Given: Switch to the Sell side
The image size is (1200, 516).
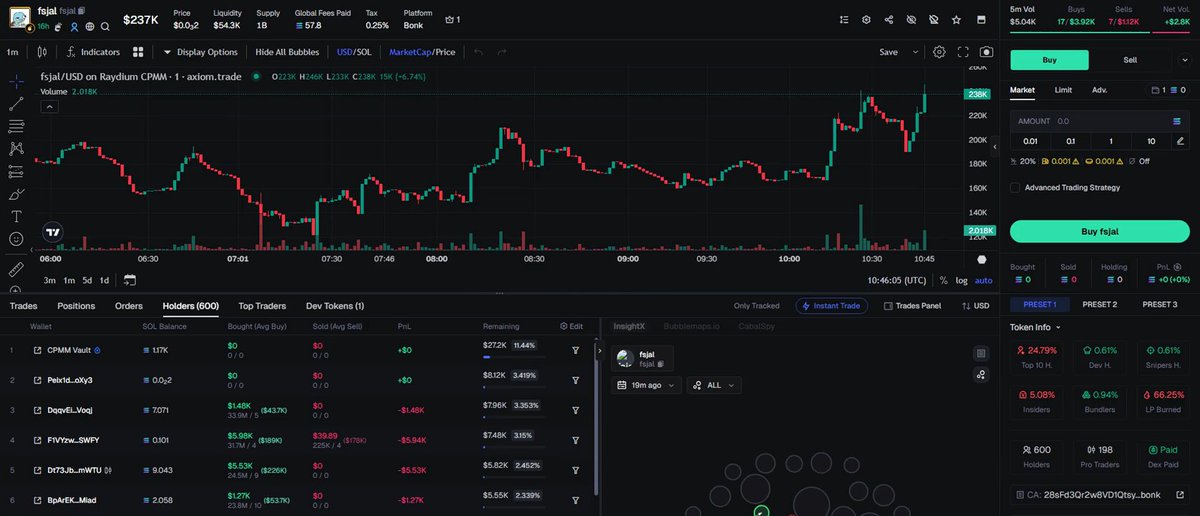Looking at the screenshot, I should click(1129, 60).
